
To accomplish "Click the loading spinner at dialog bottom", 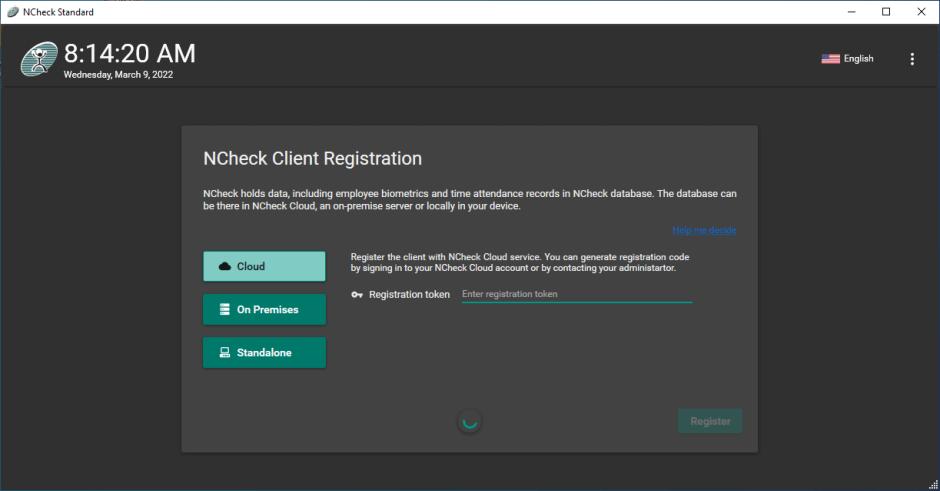I will pos(469,422).
